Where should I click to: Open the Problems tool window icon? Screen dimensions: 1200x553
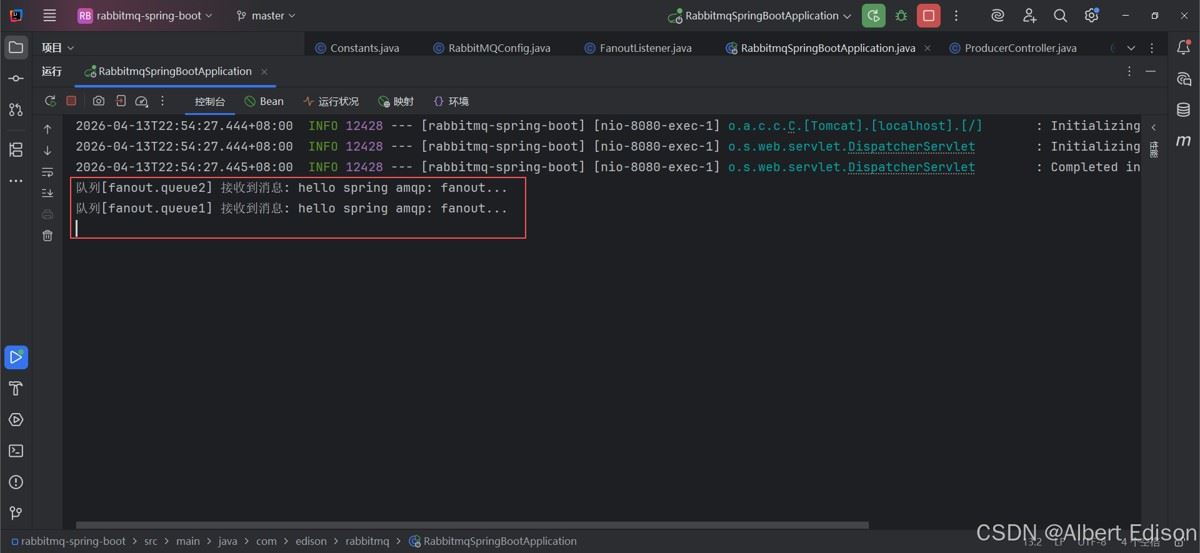pos(16,482)
